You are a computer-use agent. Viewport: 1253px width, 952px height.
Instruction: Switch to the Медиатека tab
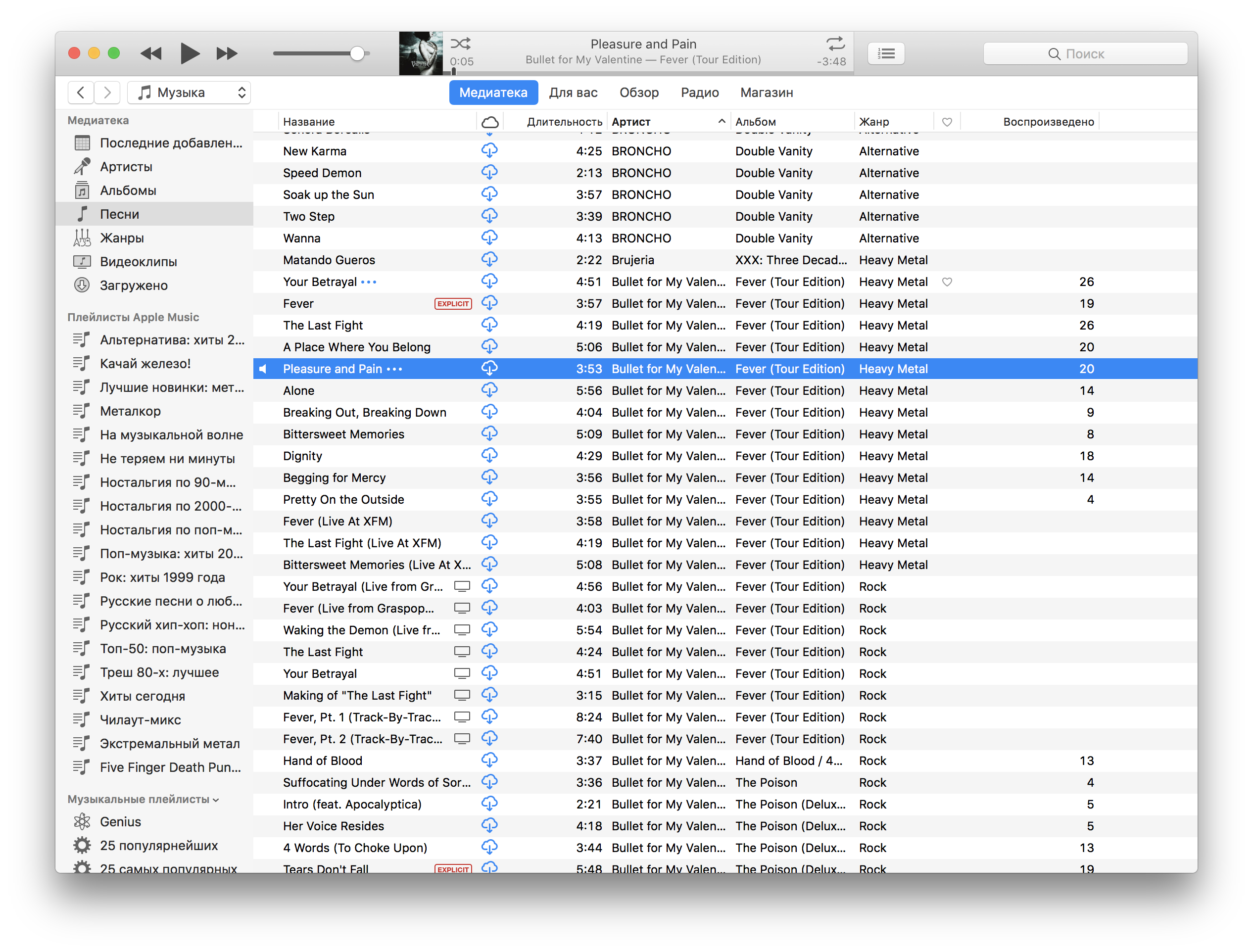coord(493,93)
